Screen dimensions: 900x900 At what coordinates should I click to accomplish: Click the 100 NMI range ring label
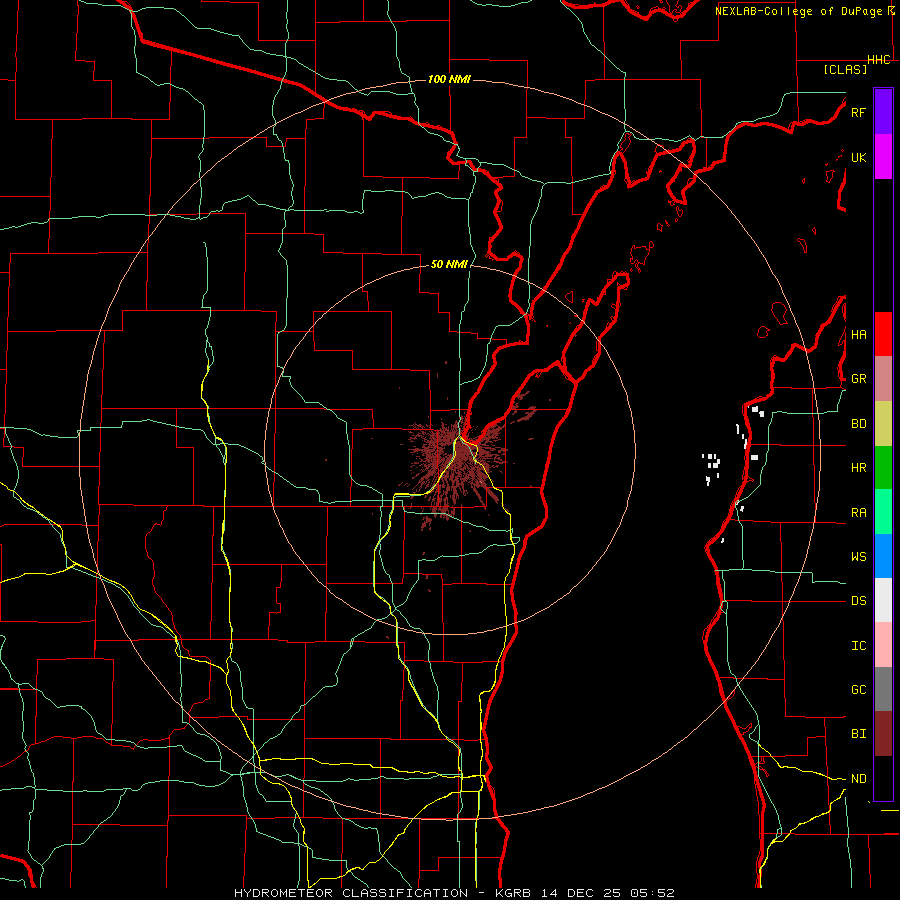[449, 79]
